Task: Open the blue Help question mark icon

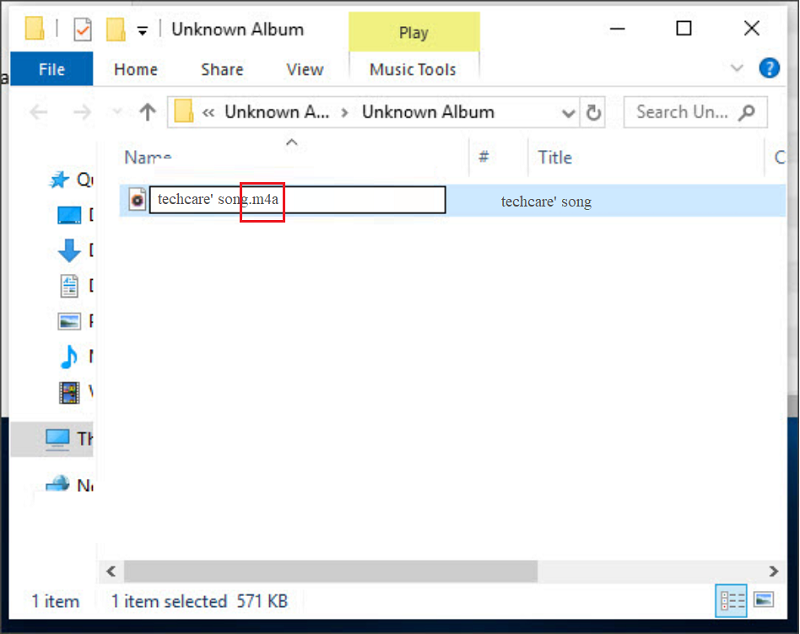Action: point(769,68)
